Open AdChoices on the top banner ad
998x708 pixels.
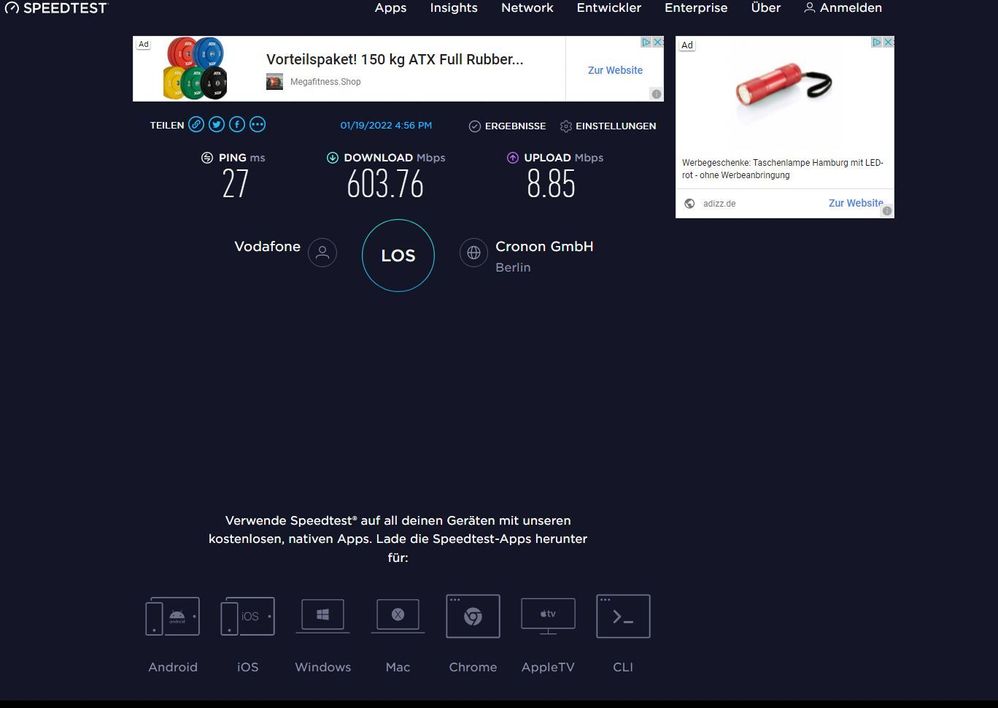click(646, 42)
